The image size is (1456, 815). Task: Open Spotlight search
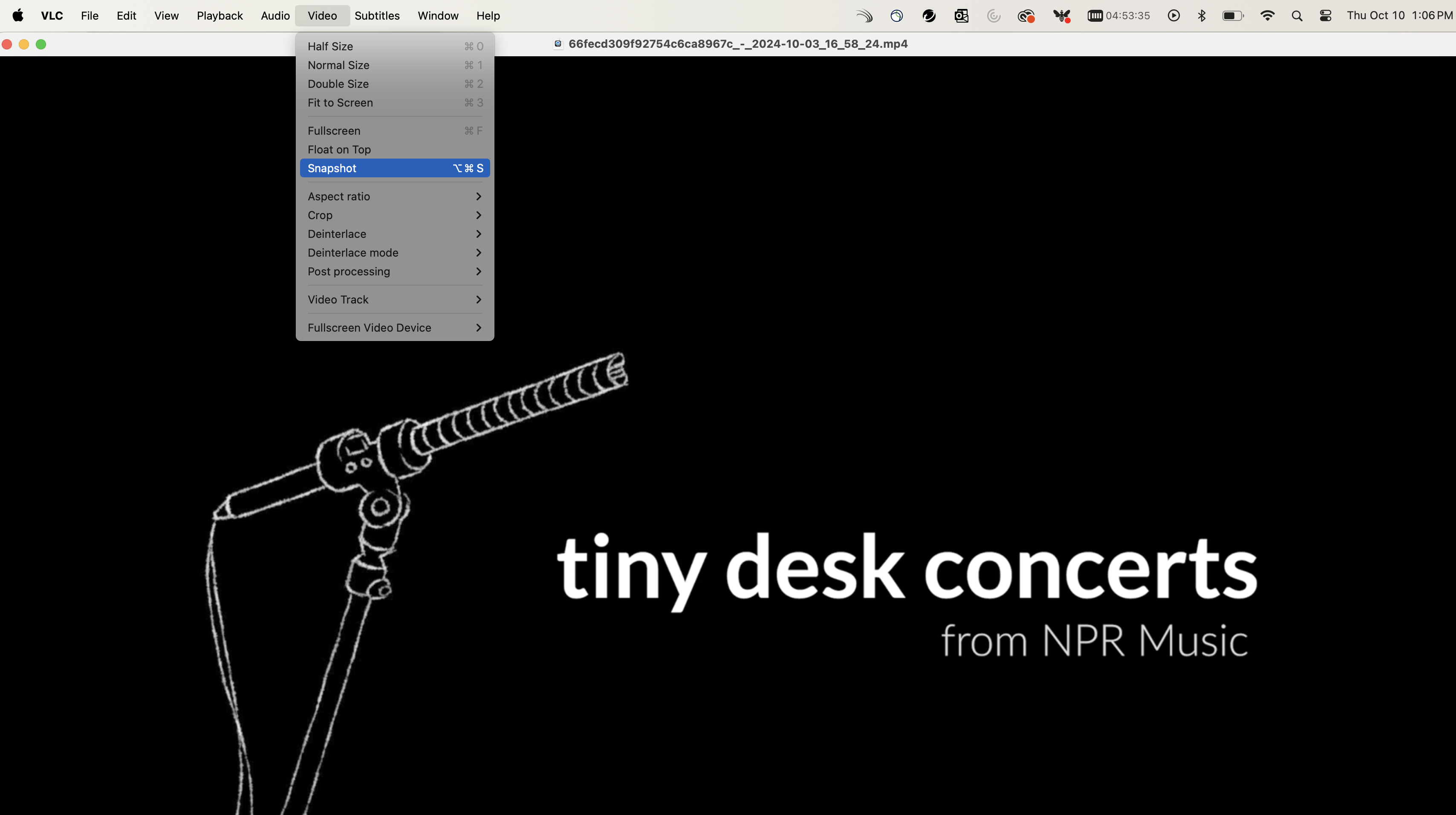pos(1297,15)
